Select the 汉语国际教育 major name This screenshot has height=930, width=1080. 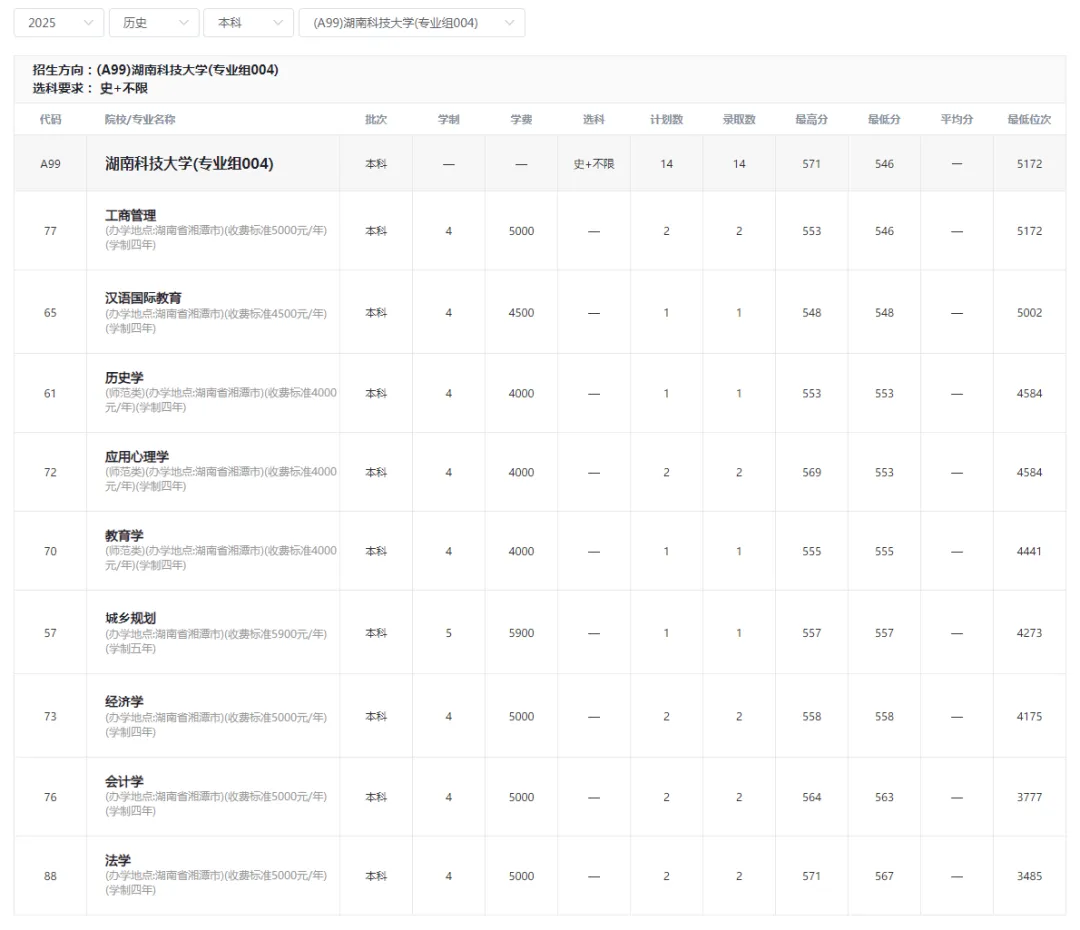click(x=143, y=298)
